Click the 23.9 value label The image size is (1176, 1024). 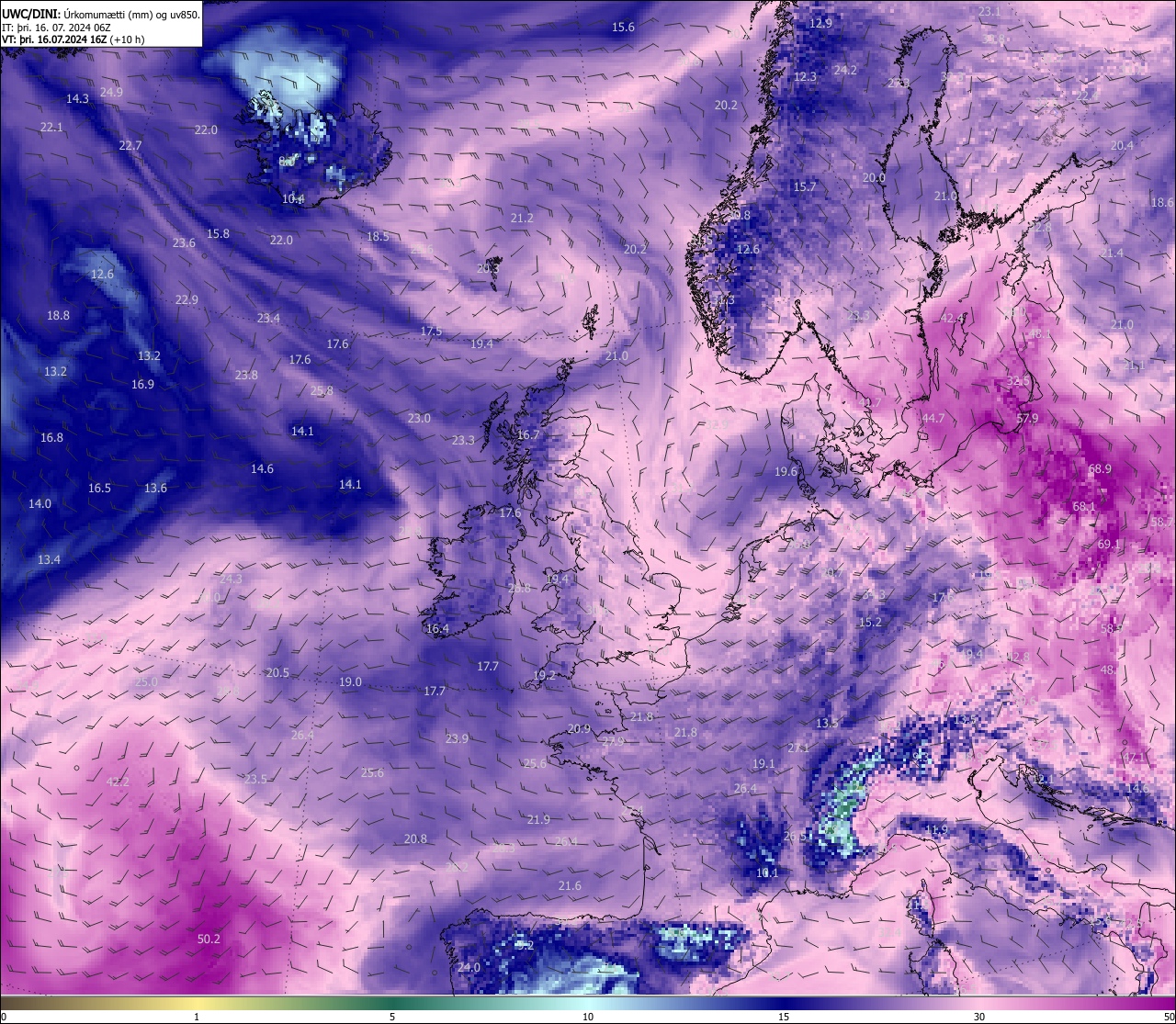(x=457, y=739)
